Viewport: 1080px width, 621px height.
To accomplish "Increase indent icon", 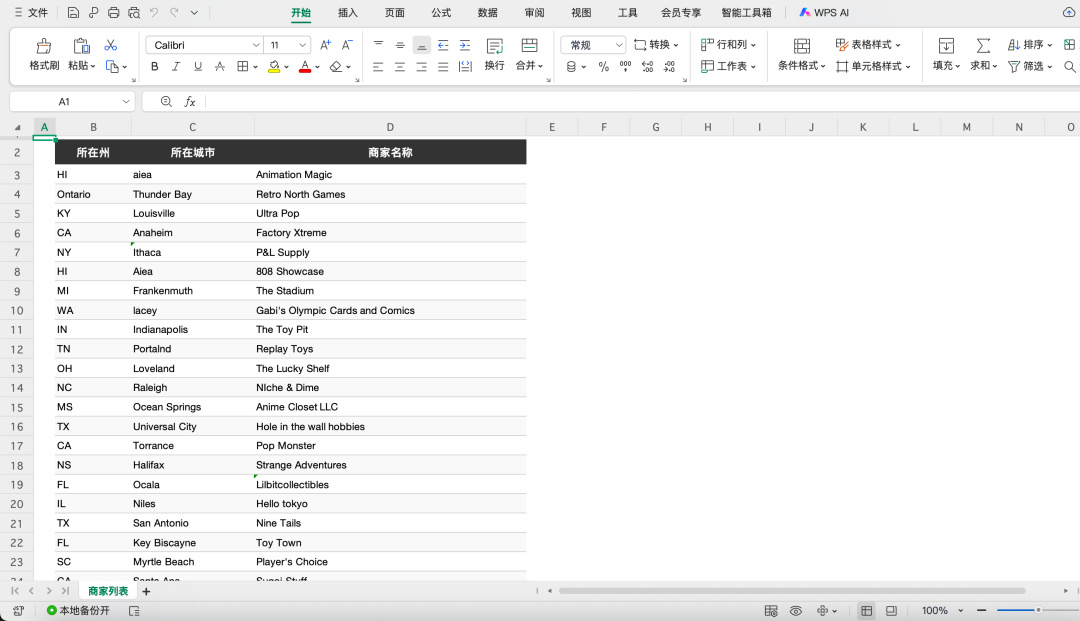I will click(x=465, y=45).
